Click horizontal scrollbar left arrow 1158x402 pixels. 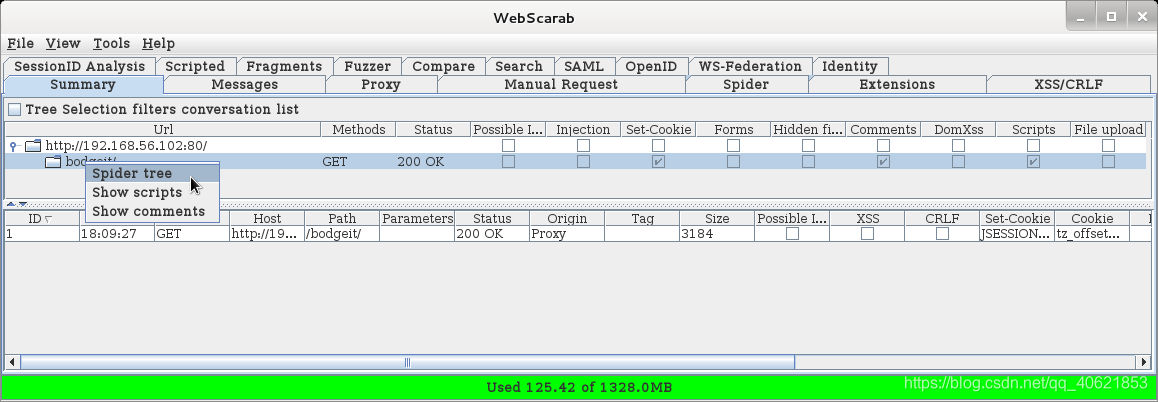point(13,362)
